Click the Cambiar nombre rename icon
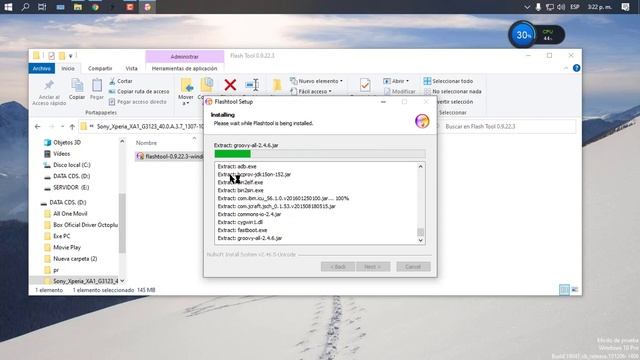This screenshot has width=640, height=360. [252, 85]
